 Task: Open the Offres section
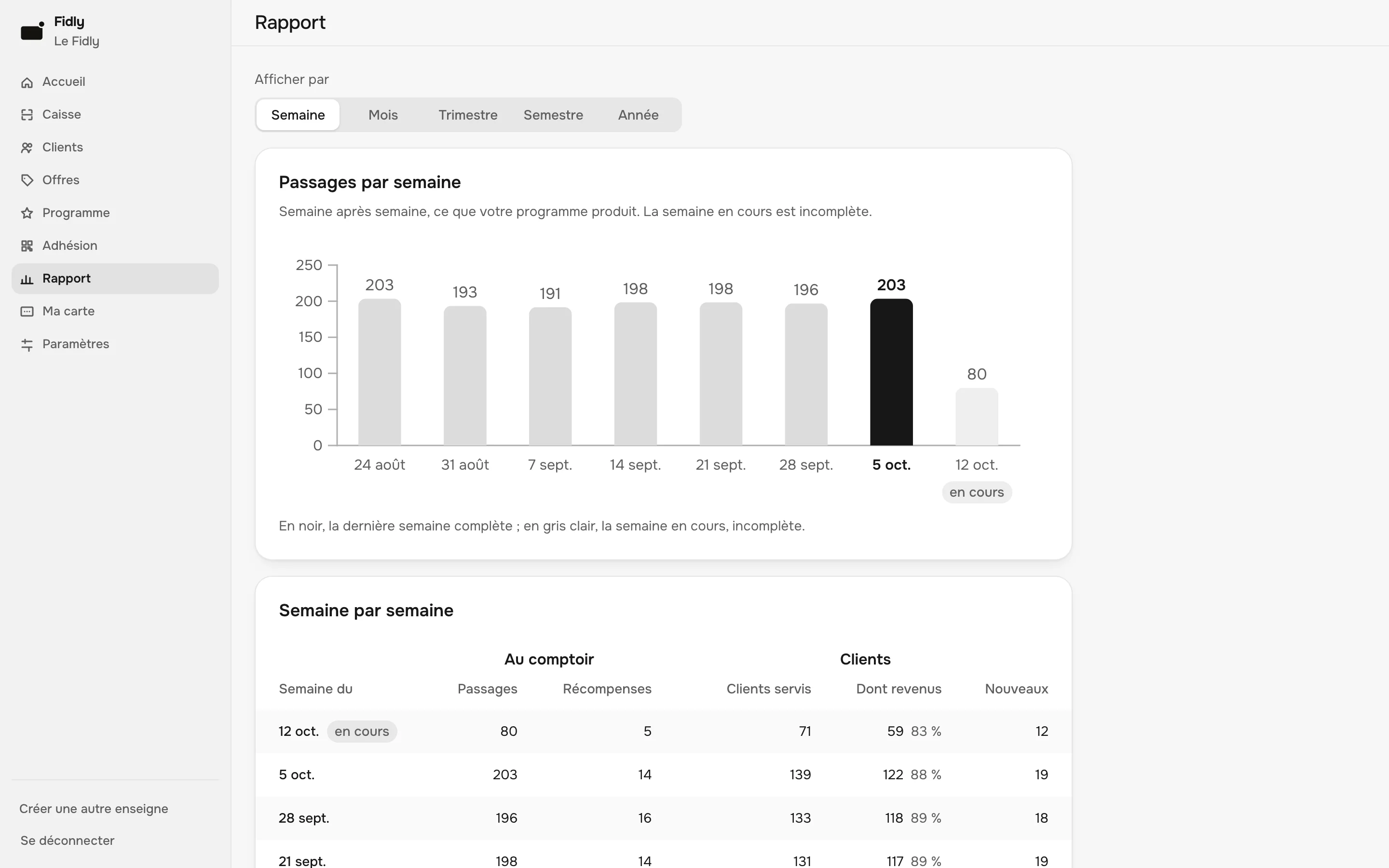click(115, 180)
